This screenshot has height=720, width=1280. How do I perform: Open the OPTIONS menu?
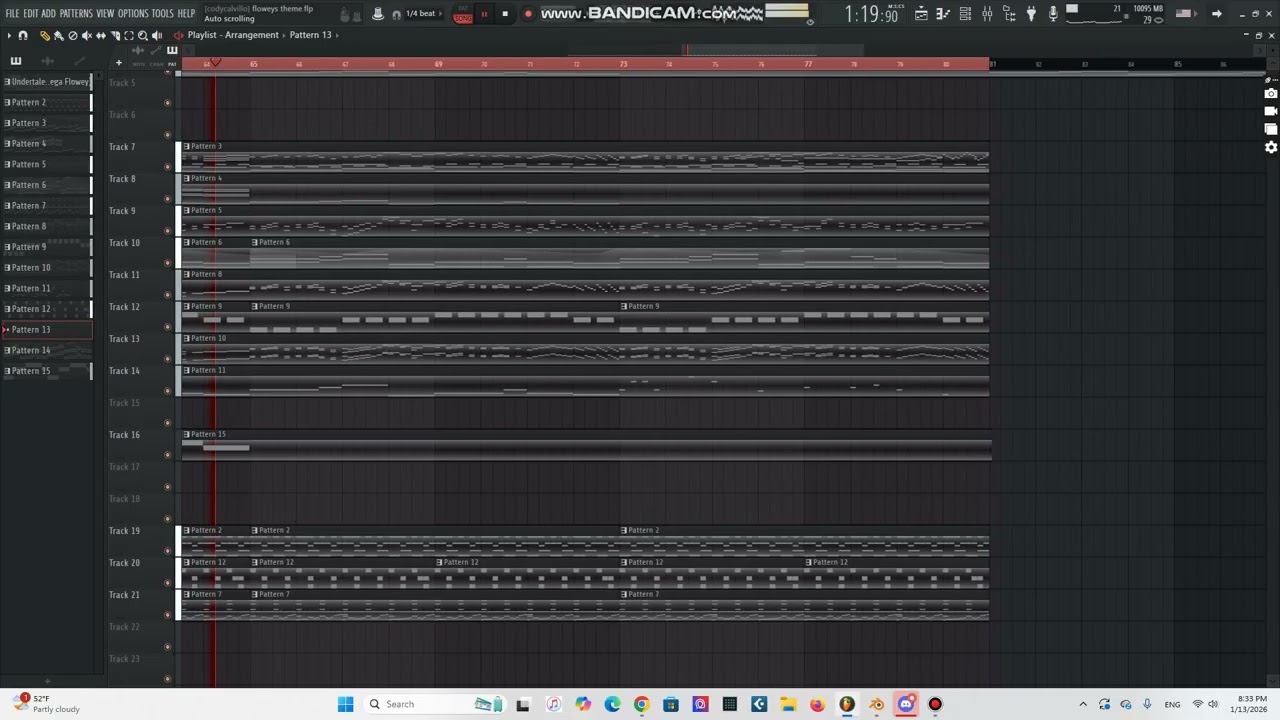click(x=133, y=14)
